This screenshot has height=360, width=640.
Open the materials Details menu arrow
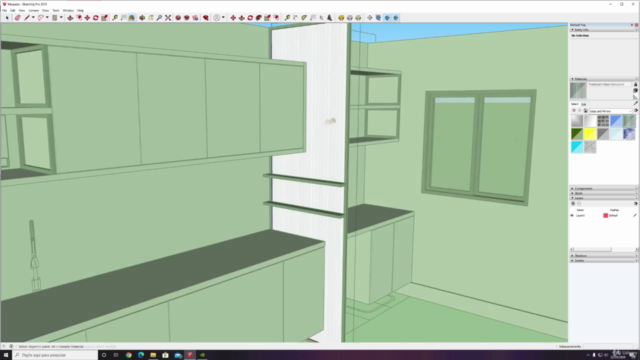pos(636,111)
